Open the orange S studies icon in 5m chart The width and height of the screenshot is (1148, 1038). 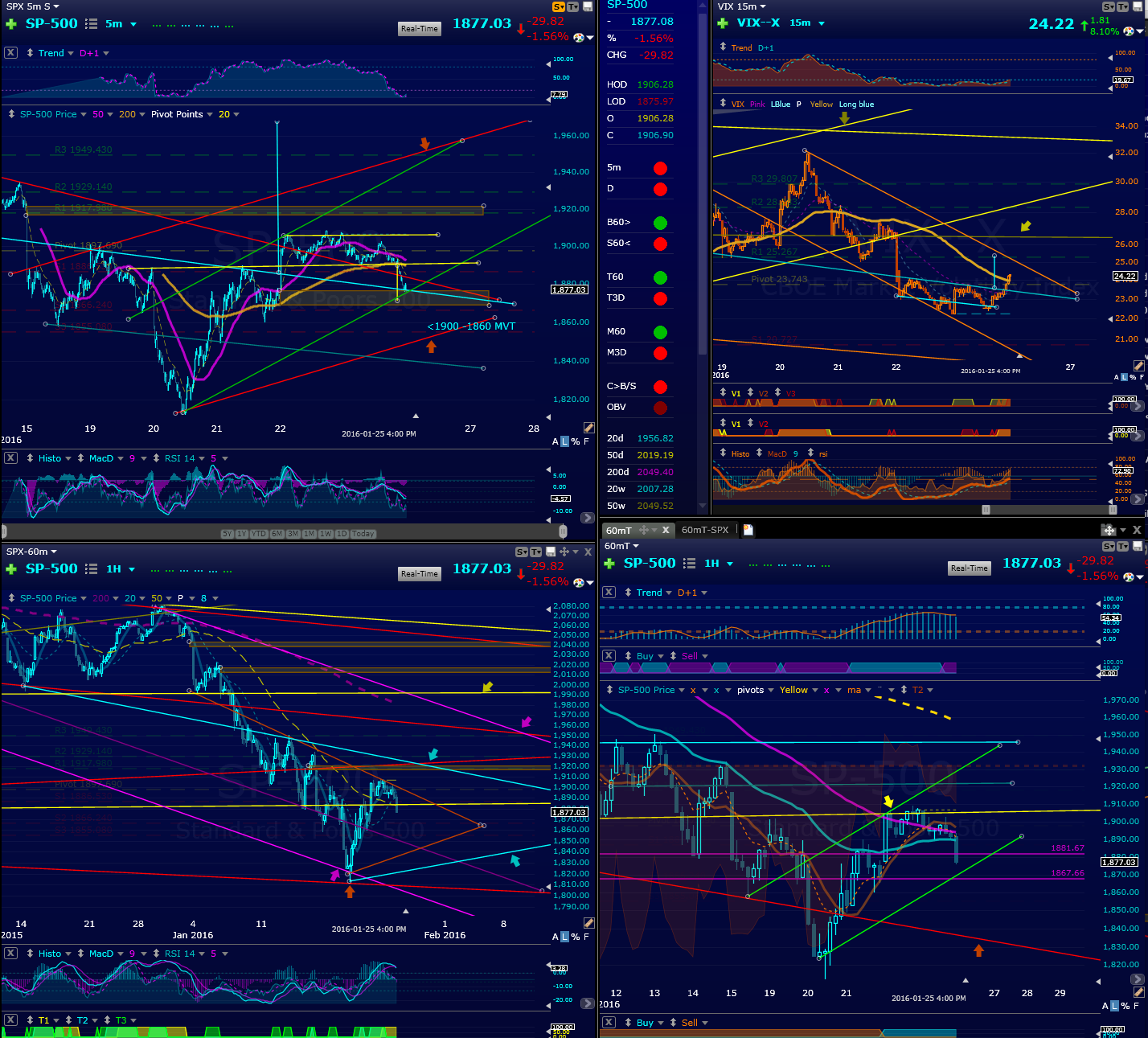(558, 6)
